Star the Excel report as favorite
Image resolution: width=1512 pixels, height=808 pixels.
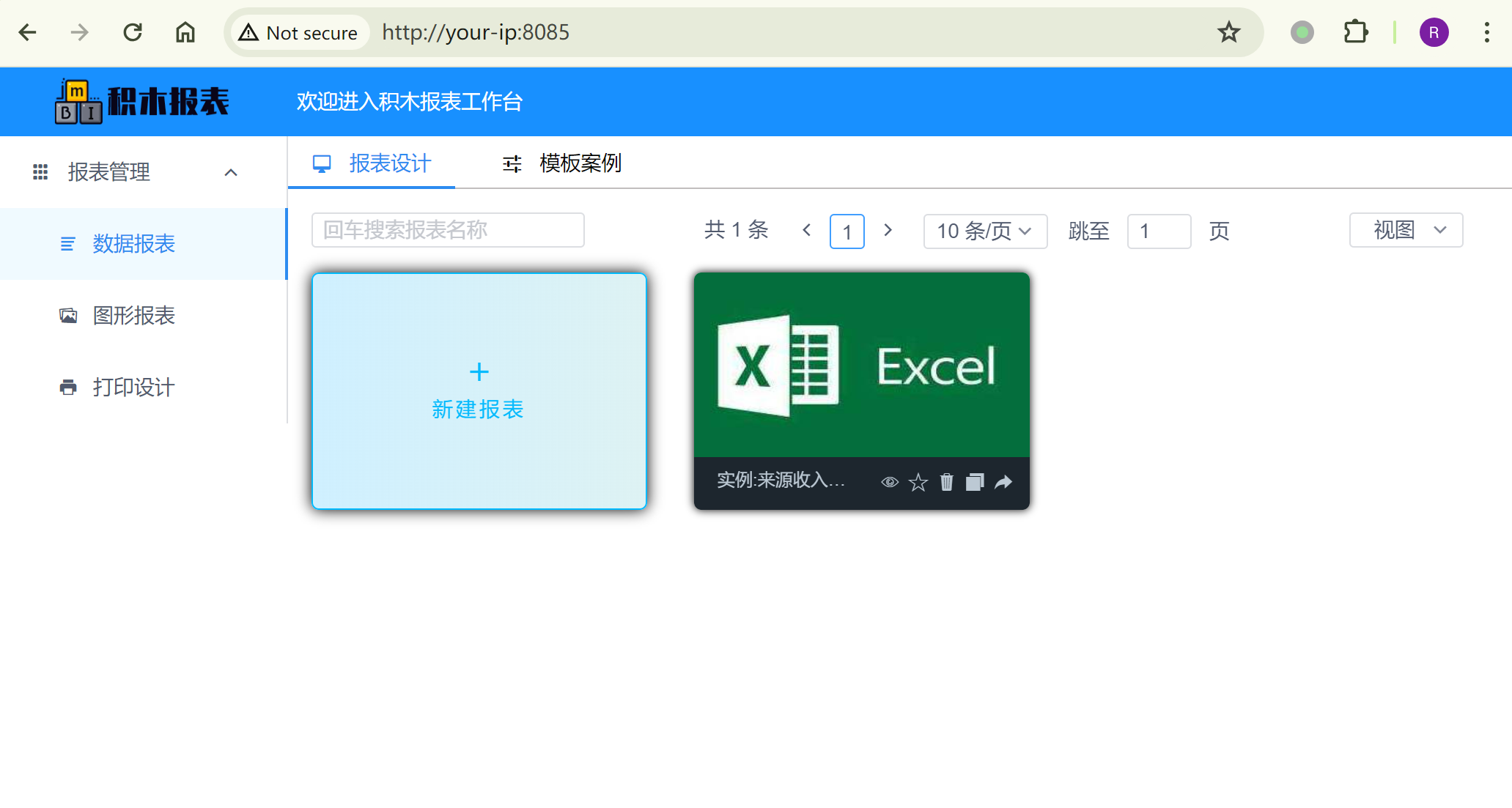[918, 482]
